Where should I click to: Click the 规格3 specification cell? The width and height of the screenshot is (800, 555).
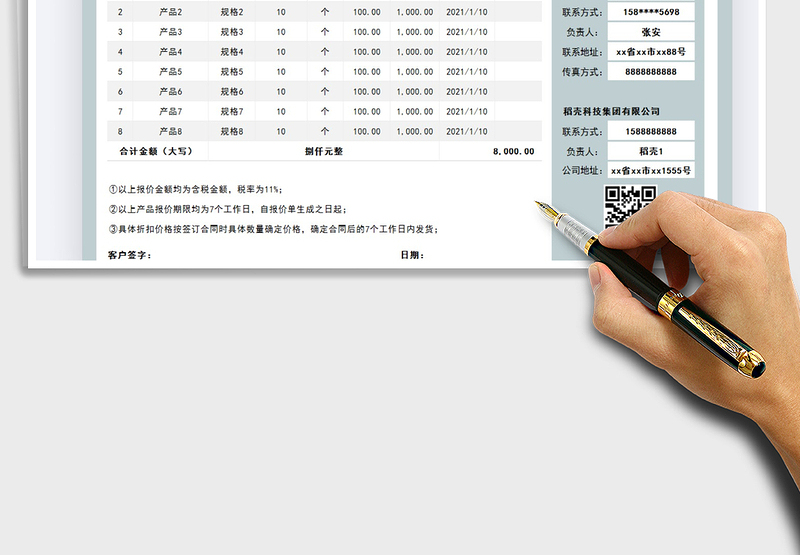point(232,32)
